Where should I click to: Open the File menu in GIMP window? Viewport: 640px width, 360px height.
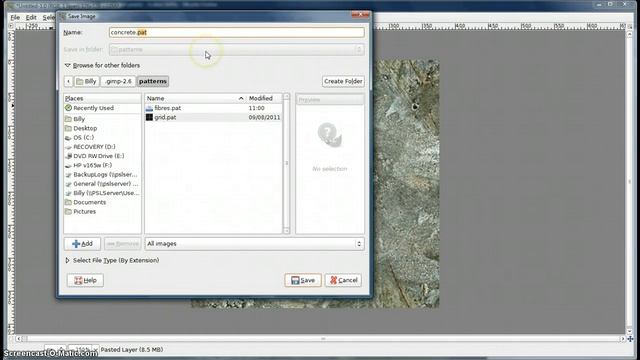[15, 18]
